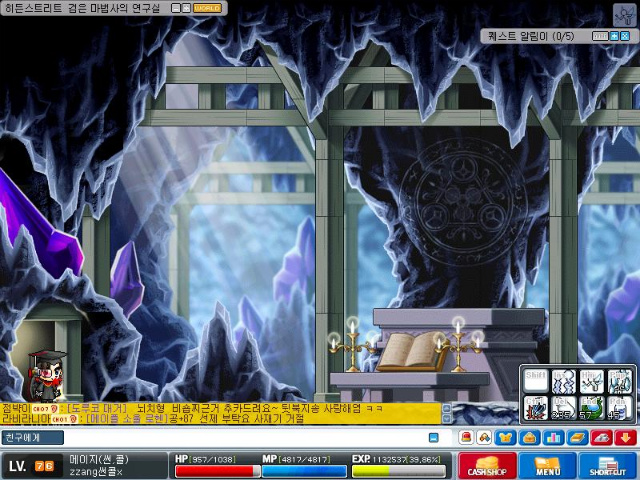
Task: Open the inventory bag icon
Action: 529,438
